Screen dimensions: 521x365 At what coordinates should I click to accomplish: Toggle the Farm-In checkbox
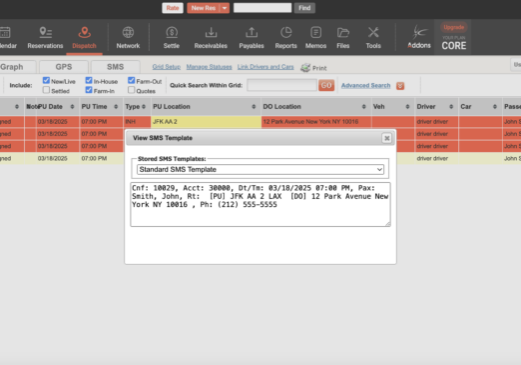(89, 90)
